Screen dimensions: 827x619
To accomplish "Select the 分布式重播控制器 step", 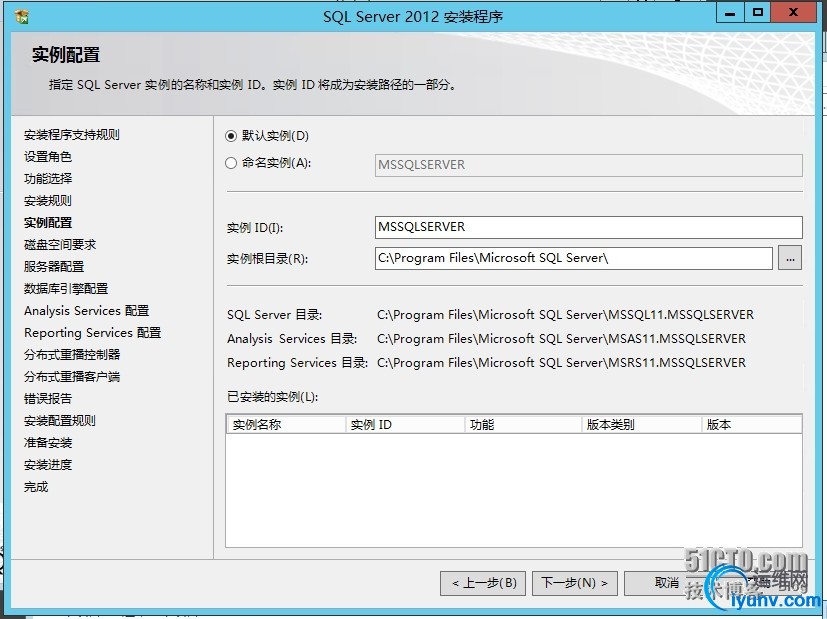I will coord(72,355).
